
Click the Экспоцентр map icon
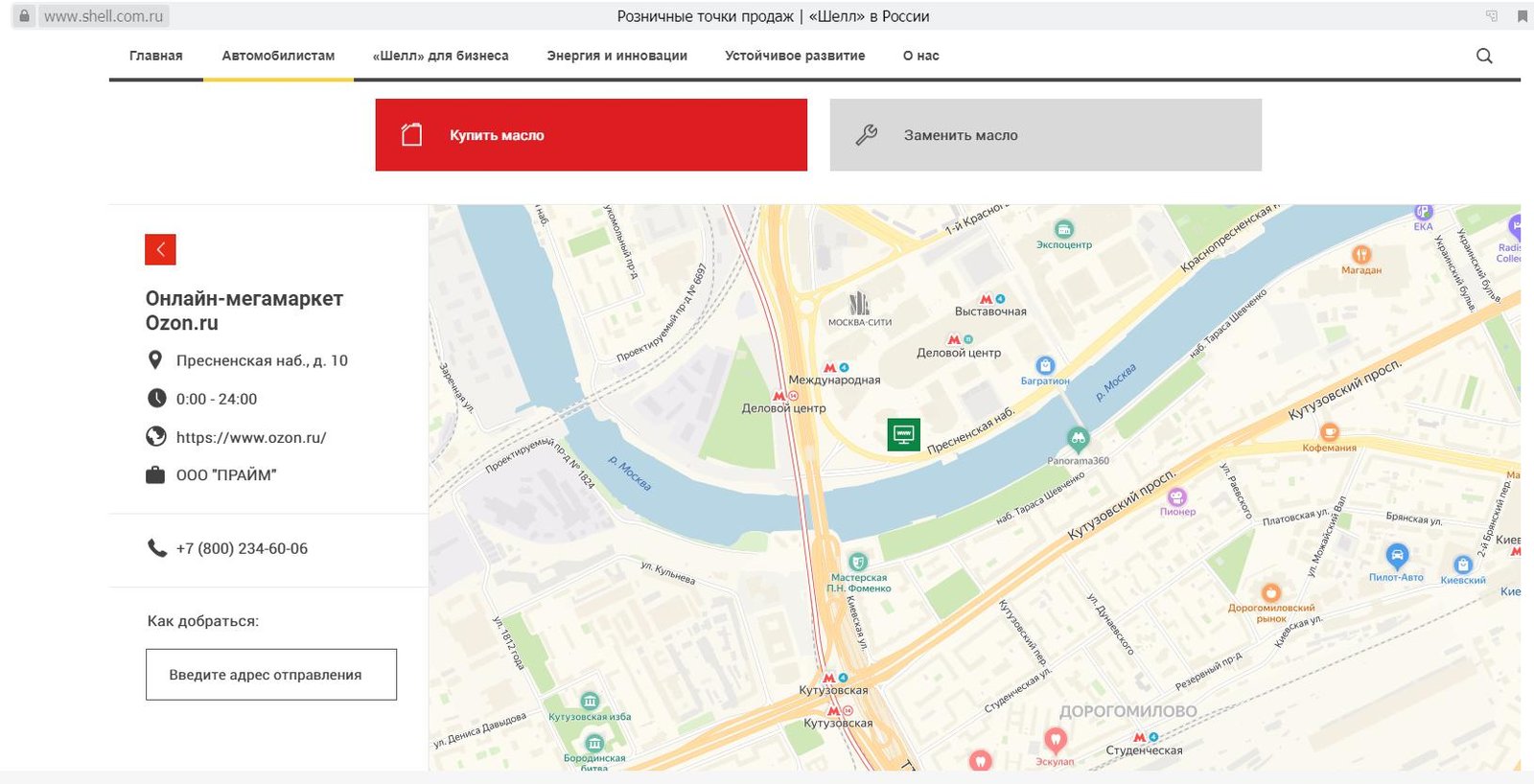tap(1064, 229)
